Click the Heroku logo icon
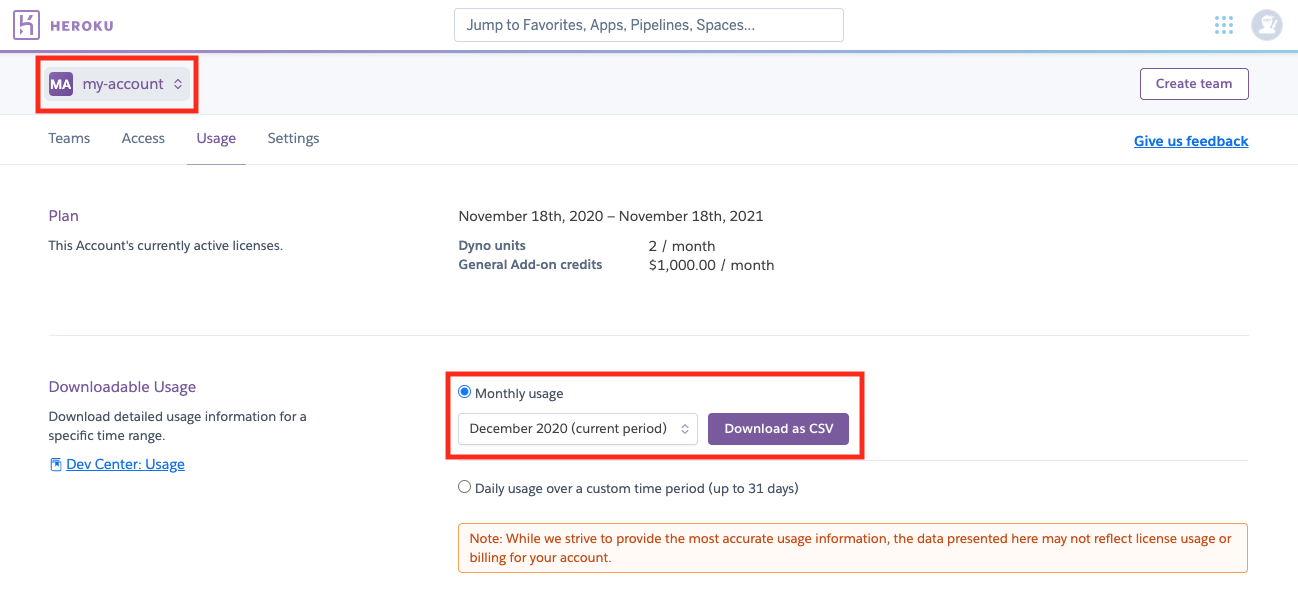The width and height of the screenshot is (1298, 609). pos(26,25)
